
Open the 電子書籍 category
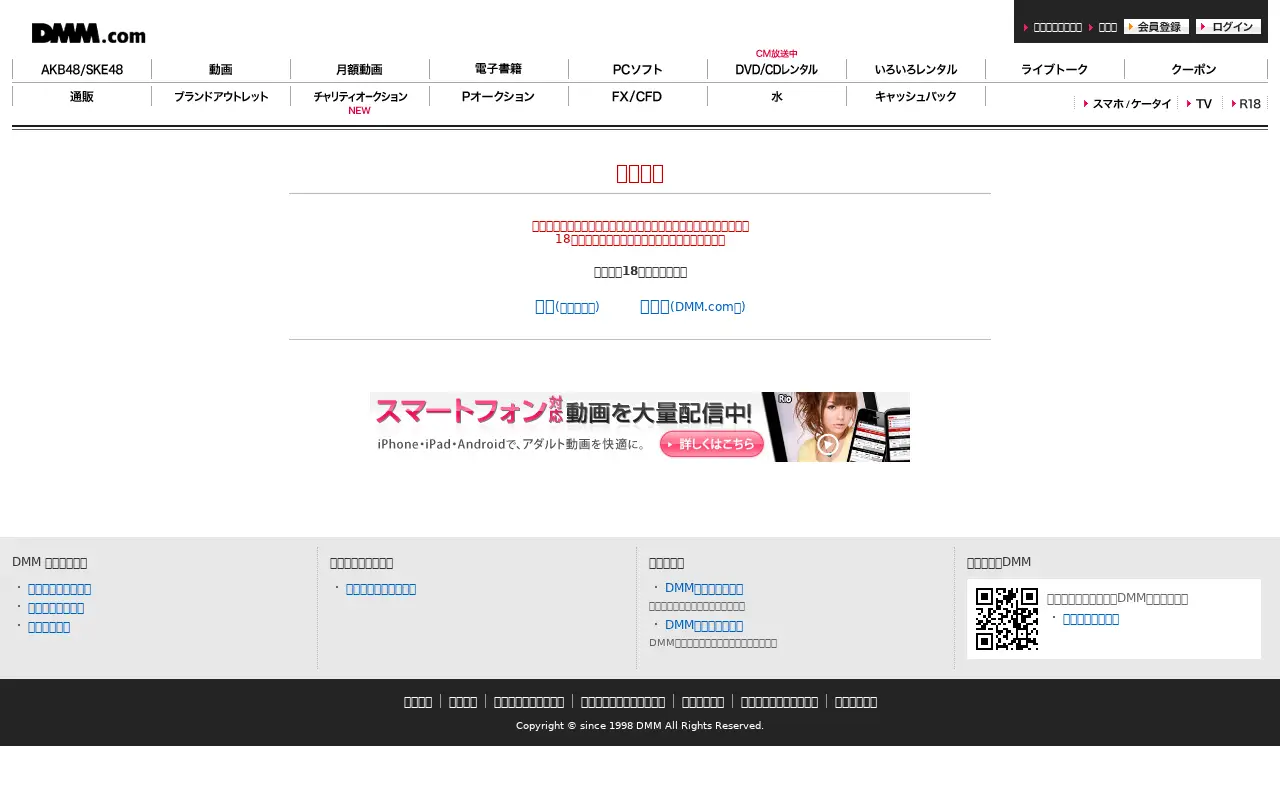[499, 69]
